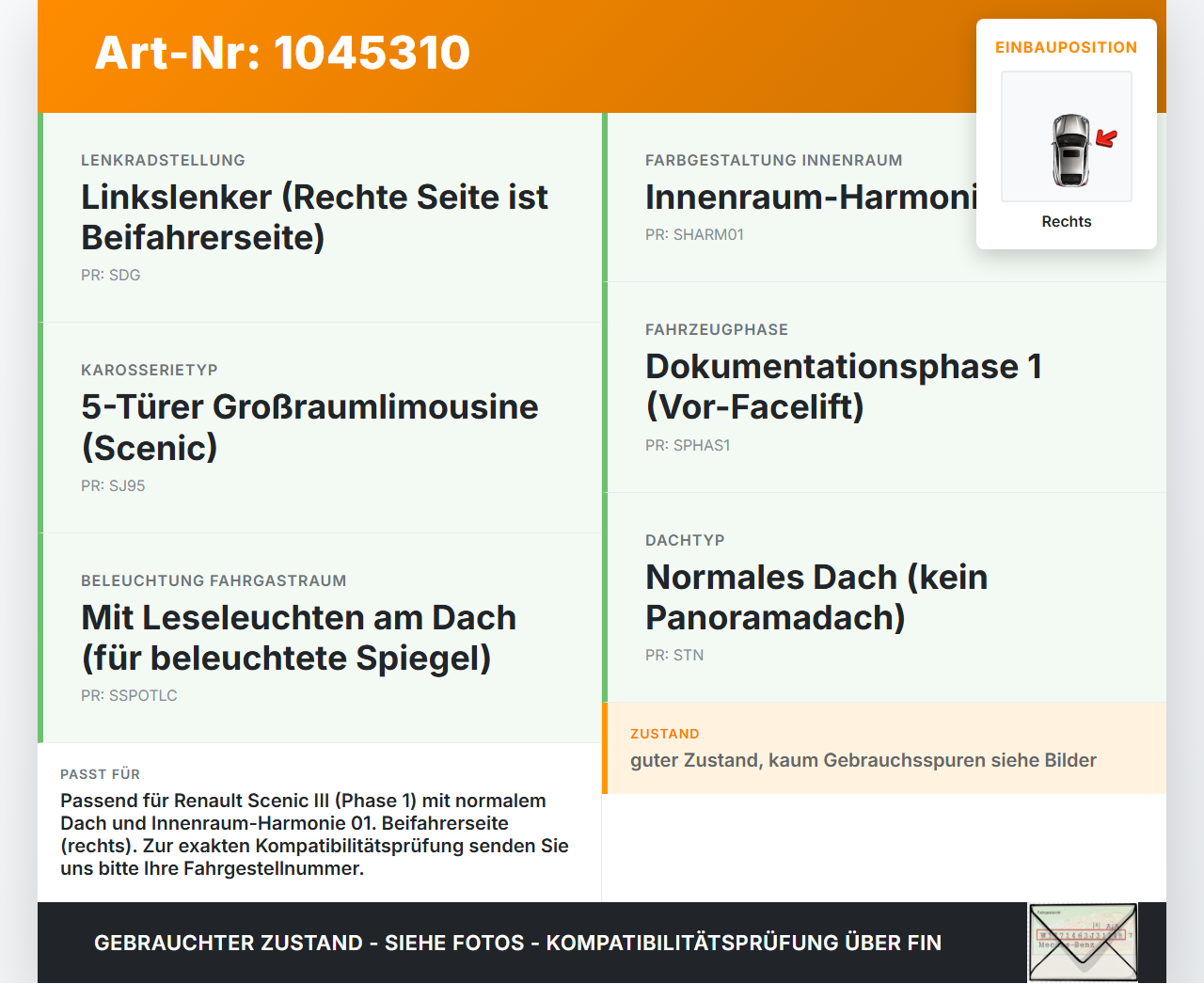Select the 'Innenraum-Harmoni' value text
Viewport: 1204px width, 984px height.
click(811, 198)
